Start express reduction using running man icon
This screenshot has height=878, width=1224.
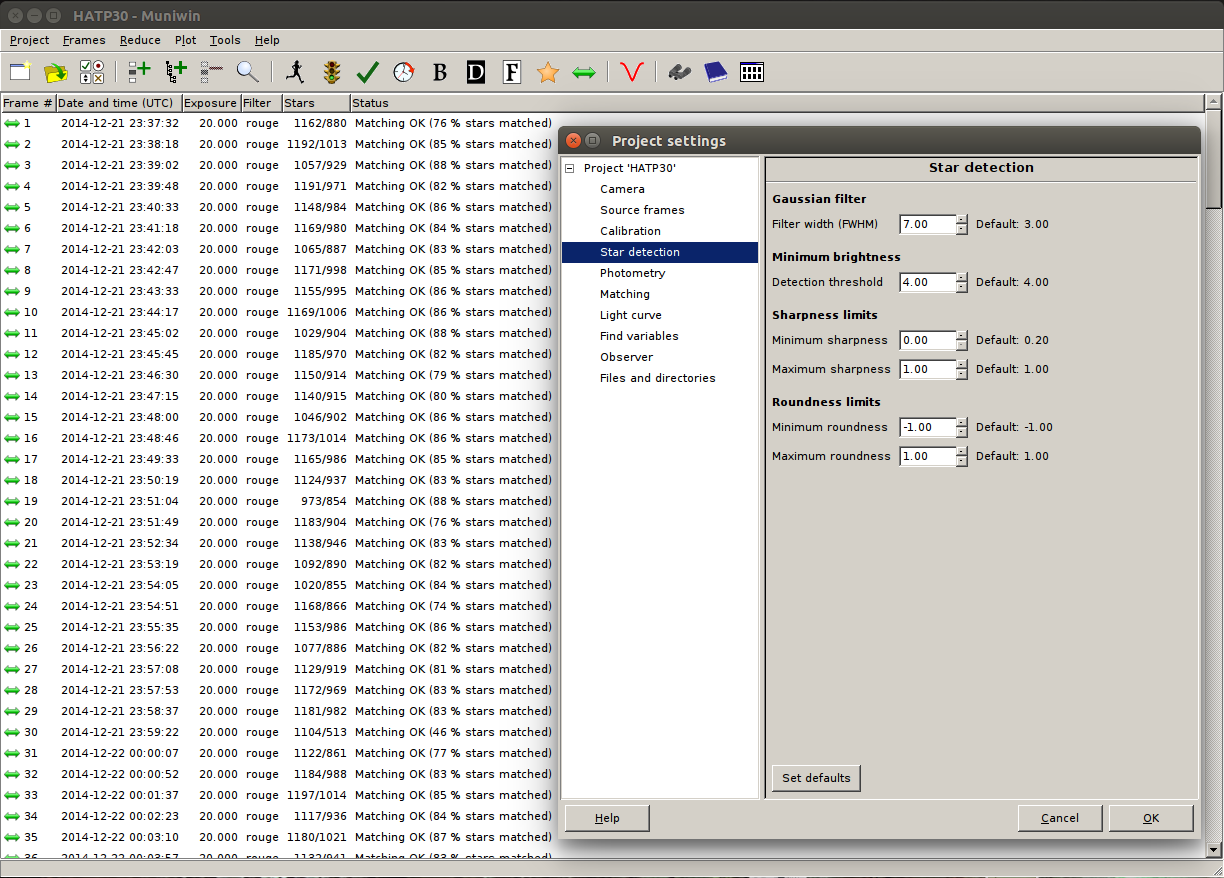click(x=294, y=72)
